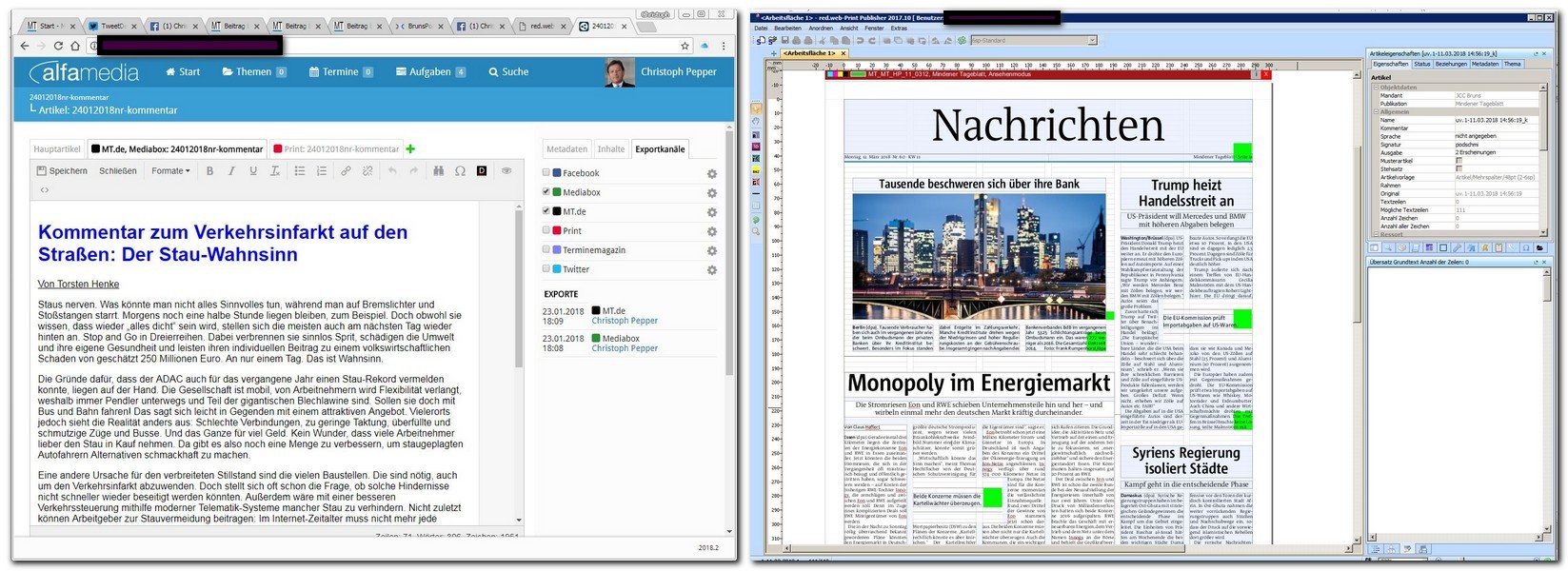This screenshot has height=571, width=1568.
Task: Click Omega icon in article properties toolbar
Action: tap(1525, 247)
